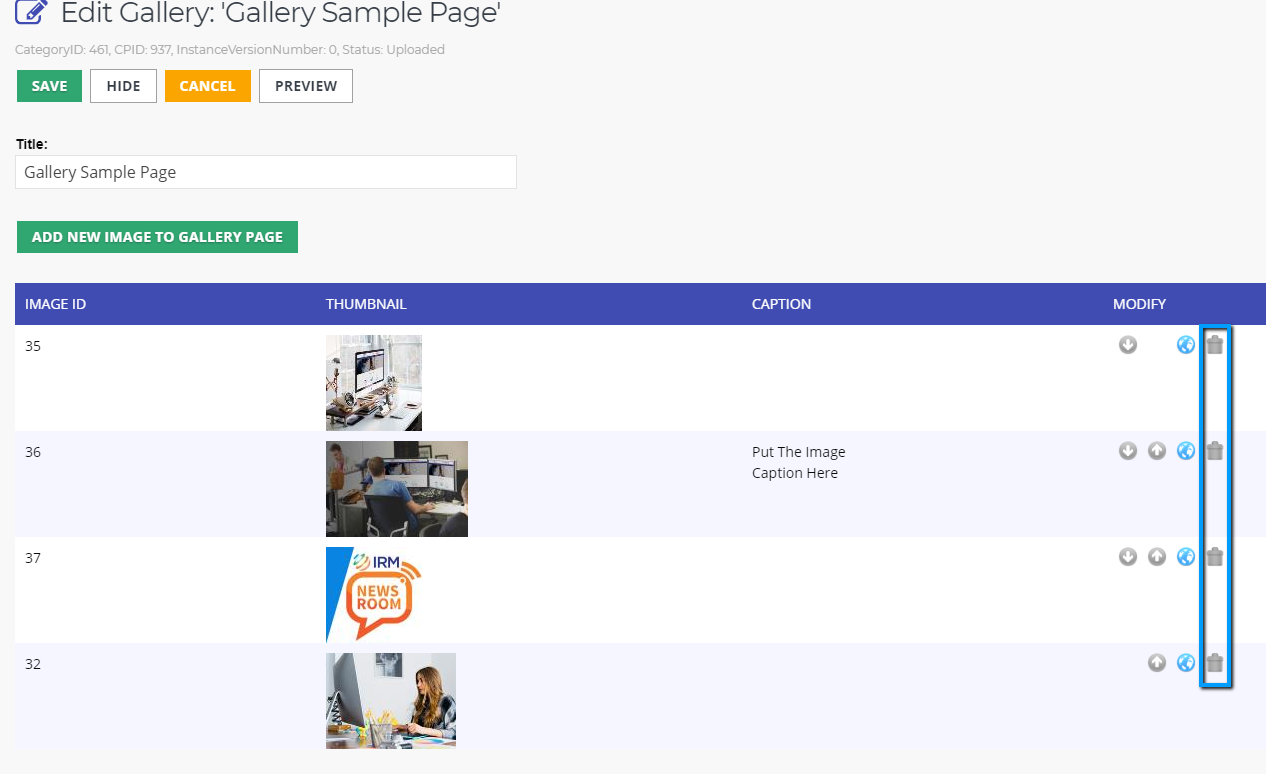This screenshot has width=1266, height=774.
Task: Click image ID 35 cell
Action: click(33, 346)
